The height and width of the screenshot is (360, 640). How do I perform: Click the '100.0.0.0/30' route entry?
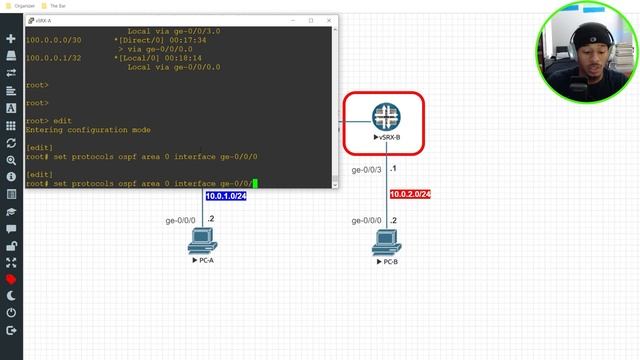(53, 40)
